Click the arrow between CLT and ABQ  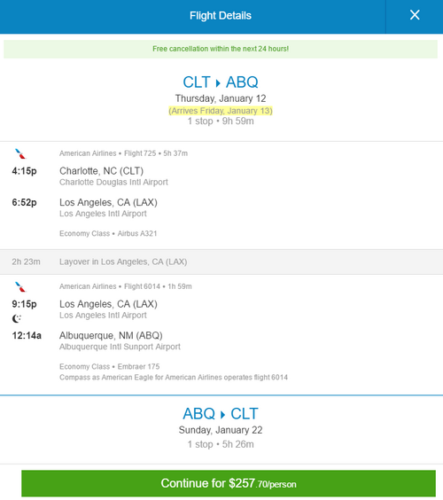218,83
